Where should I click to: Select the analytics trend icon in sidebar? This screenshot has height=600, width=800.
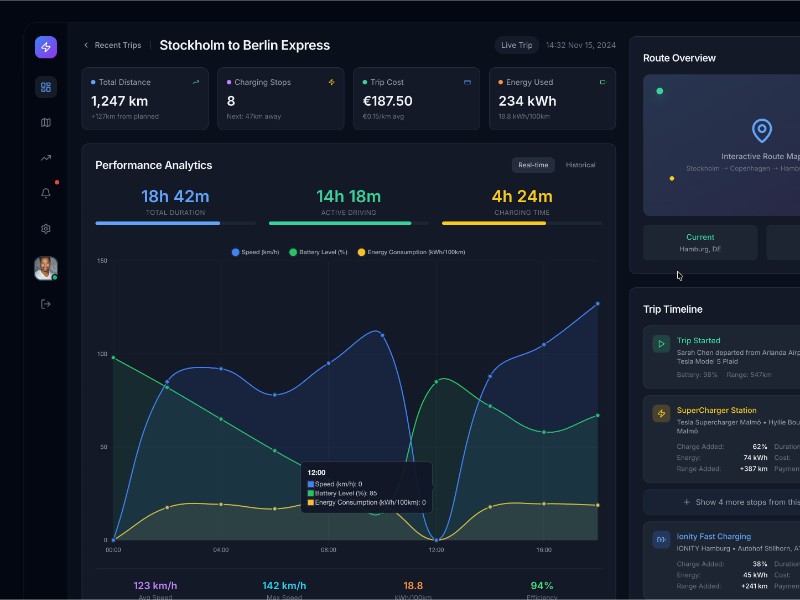[x=45, y=157]
